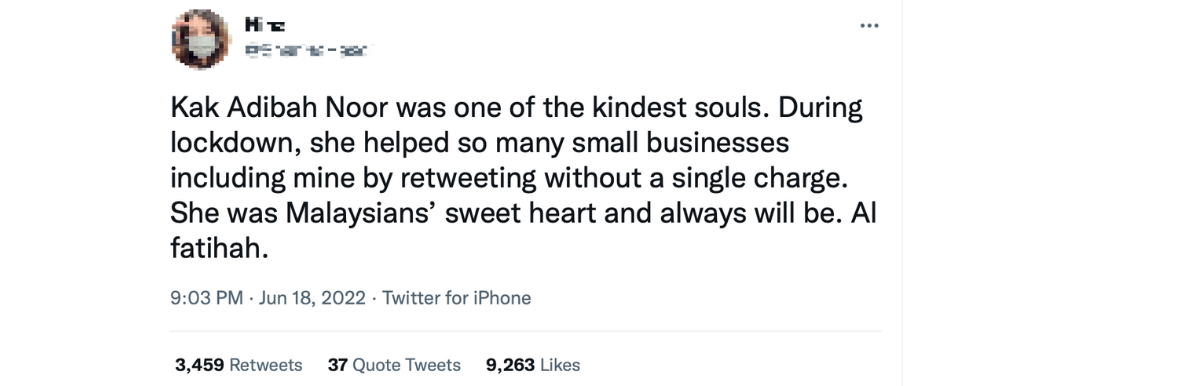1182x386 pixels.
Task: Open the Quote Tweets list
Action: tap(406, 365)
